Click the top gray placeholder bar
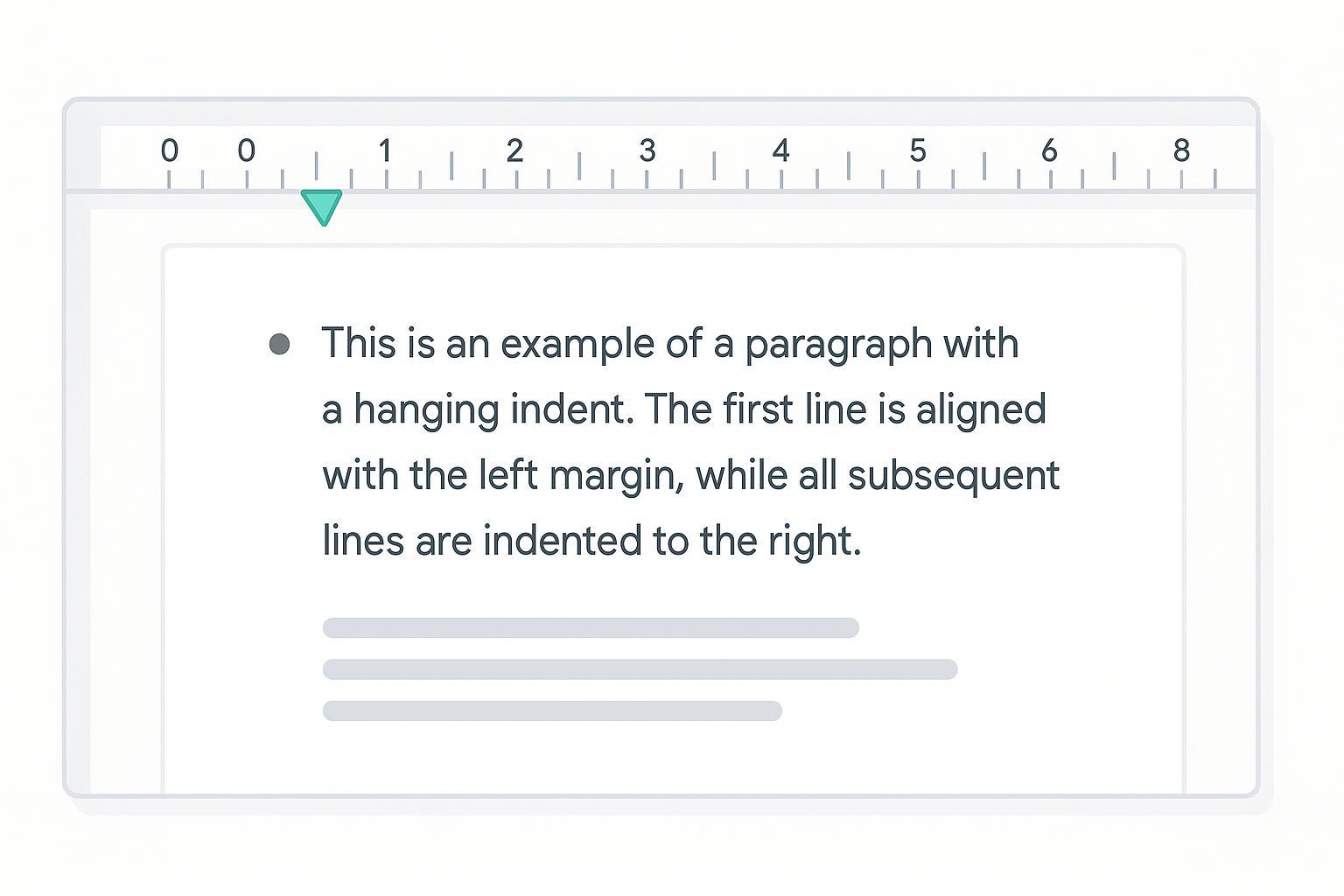Viewport: 1344px width, 896px height. 591,627
